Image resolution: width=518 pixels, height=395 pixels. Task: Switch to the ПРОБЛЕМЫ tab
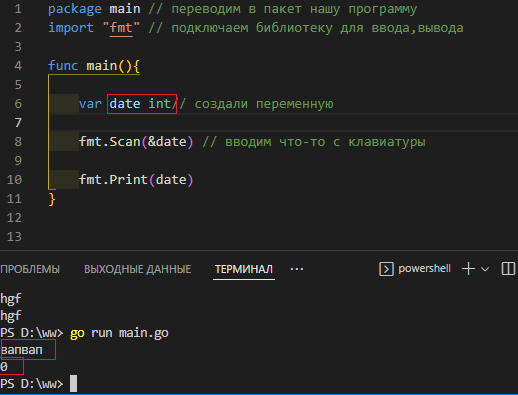(x=30, y=269)
